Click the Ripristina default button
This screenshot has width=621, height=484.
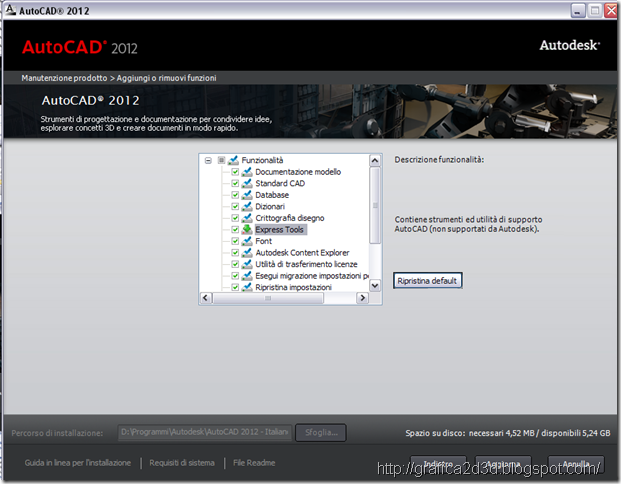pyautogui.click(x=427, y=280)
